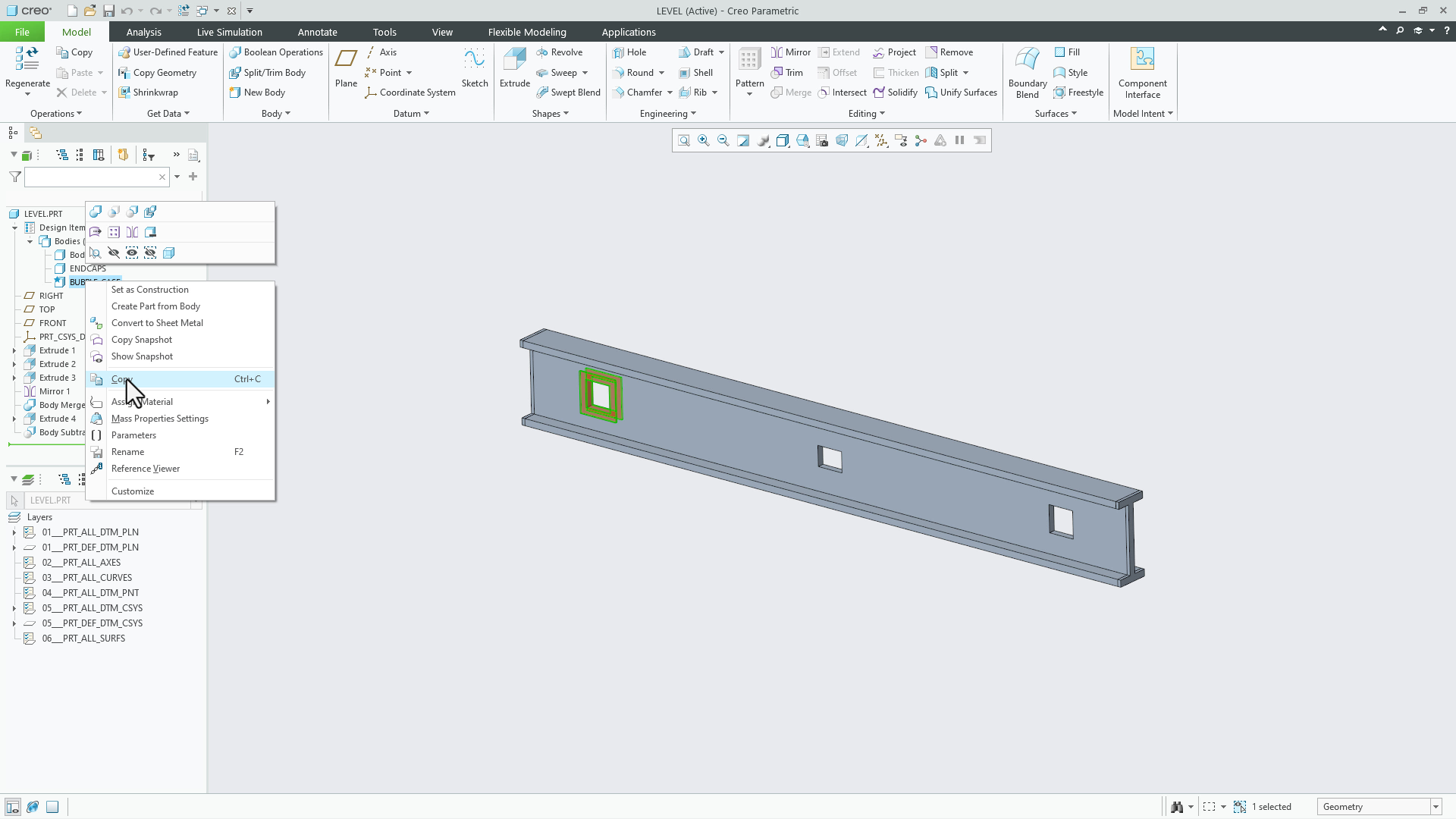Expand the Round tool dropdown arrow
1456x819 pixels.
[x=661, y=72]
